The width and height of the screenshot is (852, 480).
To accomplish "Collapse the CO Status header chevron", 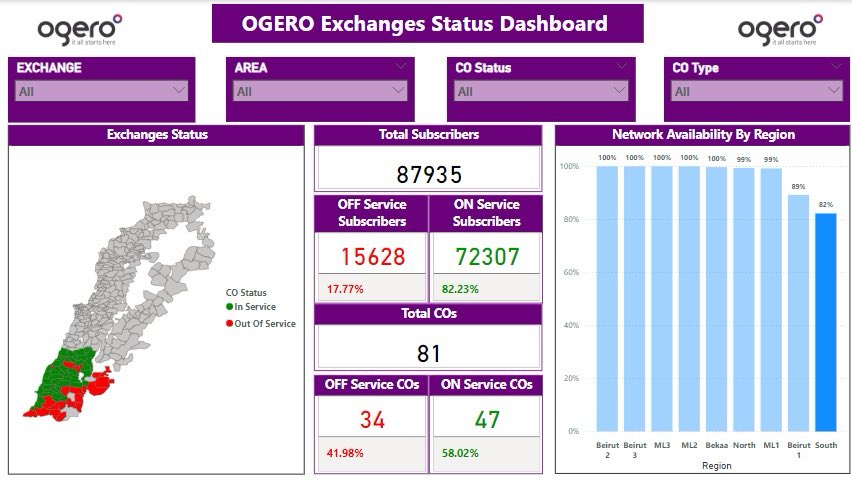I will (x=622, y=66).
